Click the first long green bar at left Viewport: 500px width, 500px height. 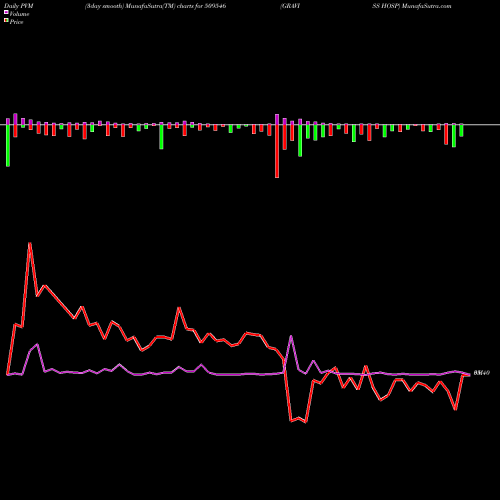(8, 145)
